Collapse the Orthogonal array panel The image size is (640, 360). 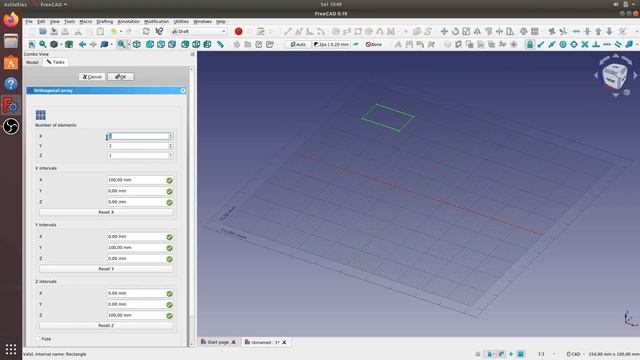pos(183,90)
